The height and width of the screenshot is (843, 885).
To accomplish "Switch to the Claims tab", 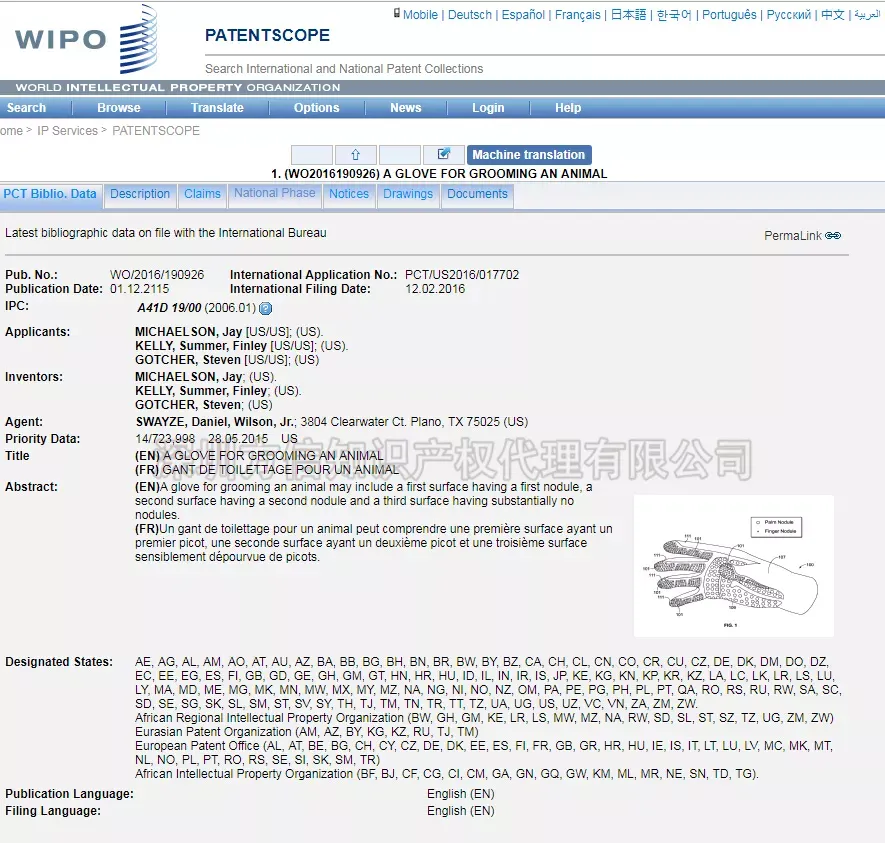I will click(x=202, y=195).
